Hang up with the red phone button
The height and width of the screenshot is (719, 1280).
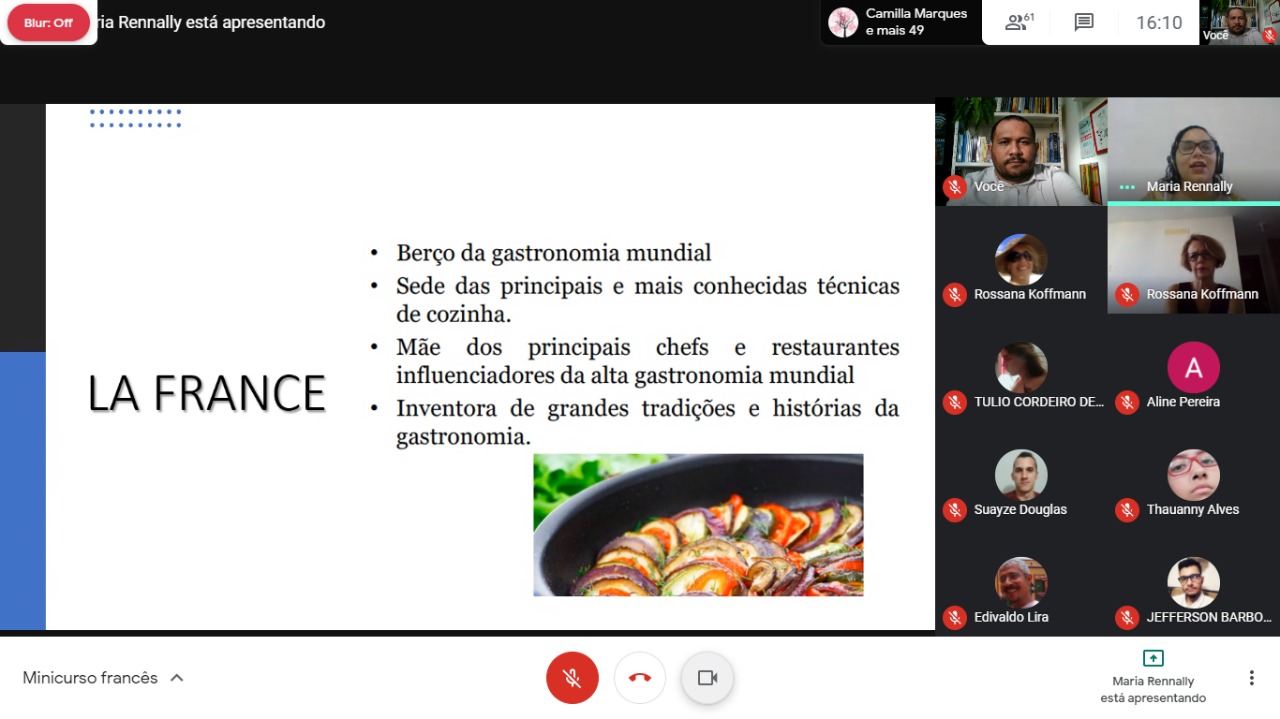pos(640,678)
